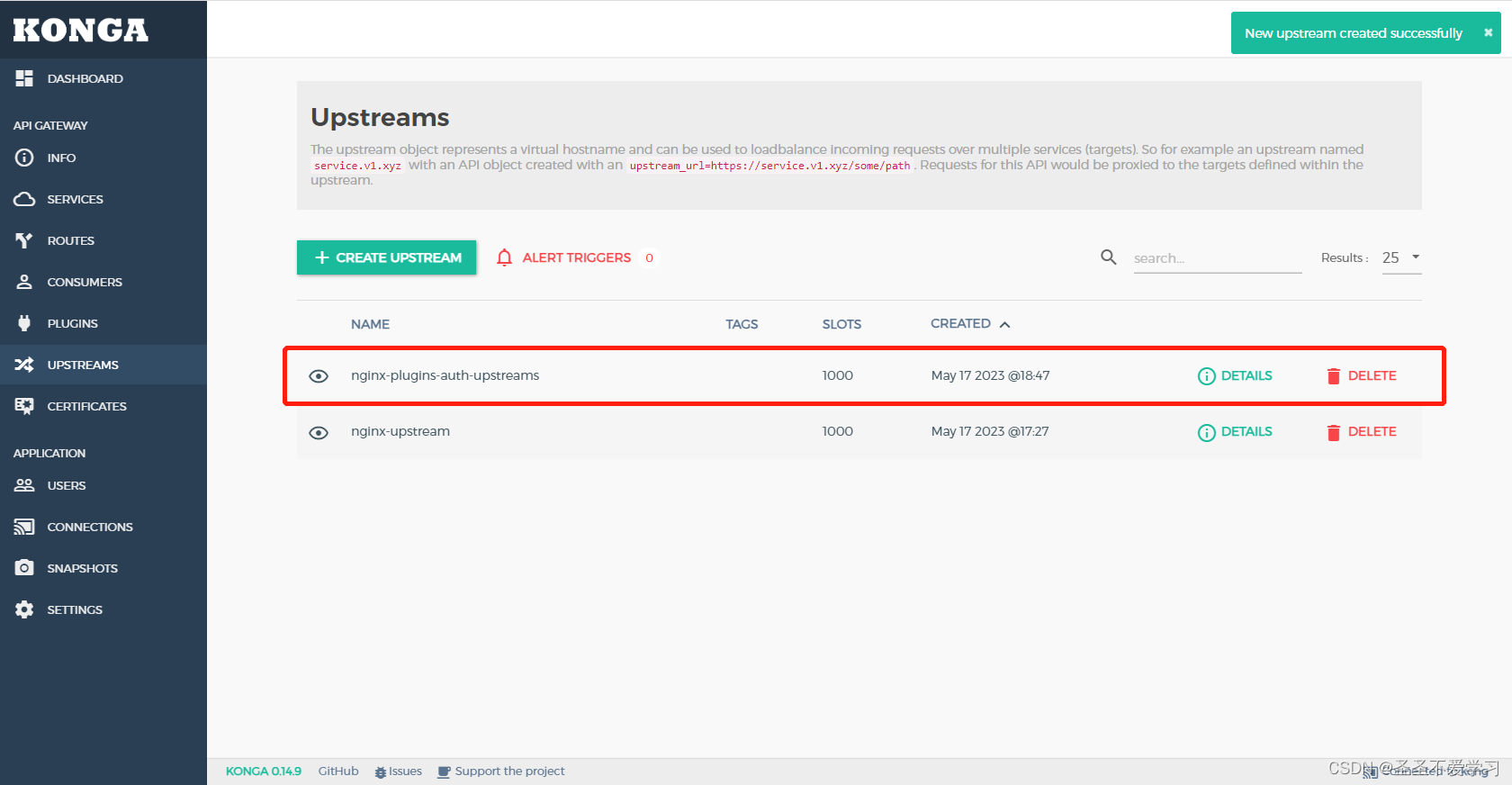Click the Create Upstream button
Screen dimensions: 1512x785
point(386,257)
